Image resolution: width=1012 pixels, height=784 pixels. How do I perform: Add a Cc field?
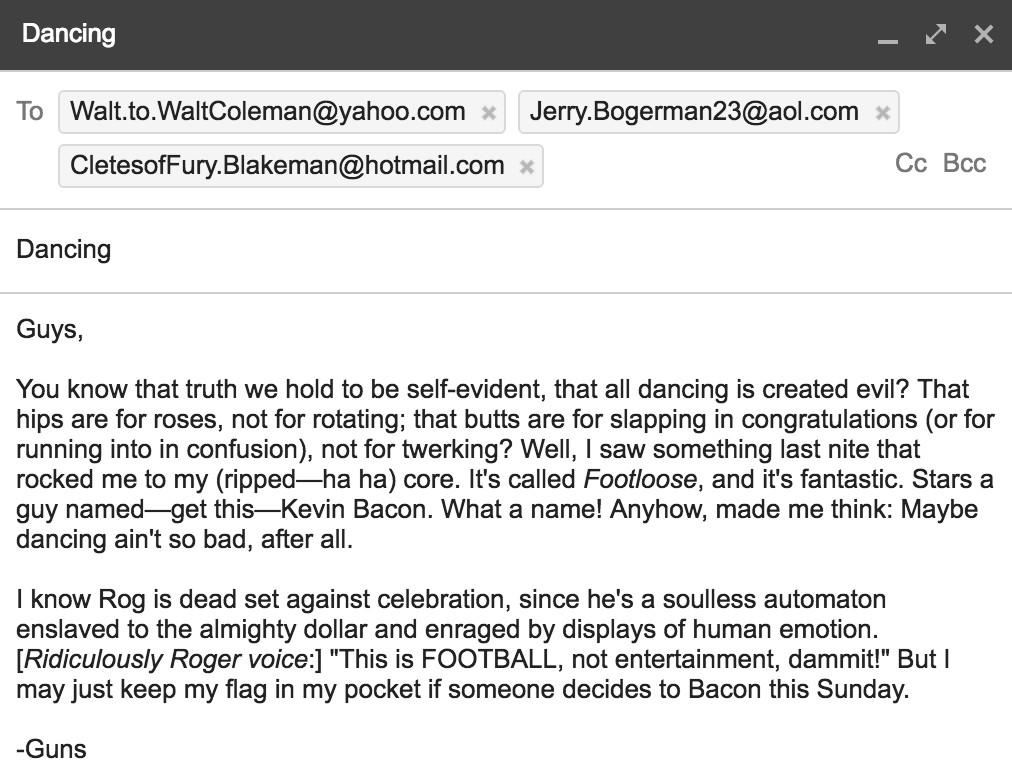(x=911, y=164)
